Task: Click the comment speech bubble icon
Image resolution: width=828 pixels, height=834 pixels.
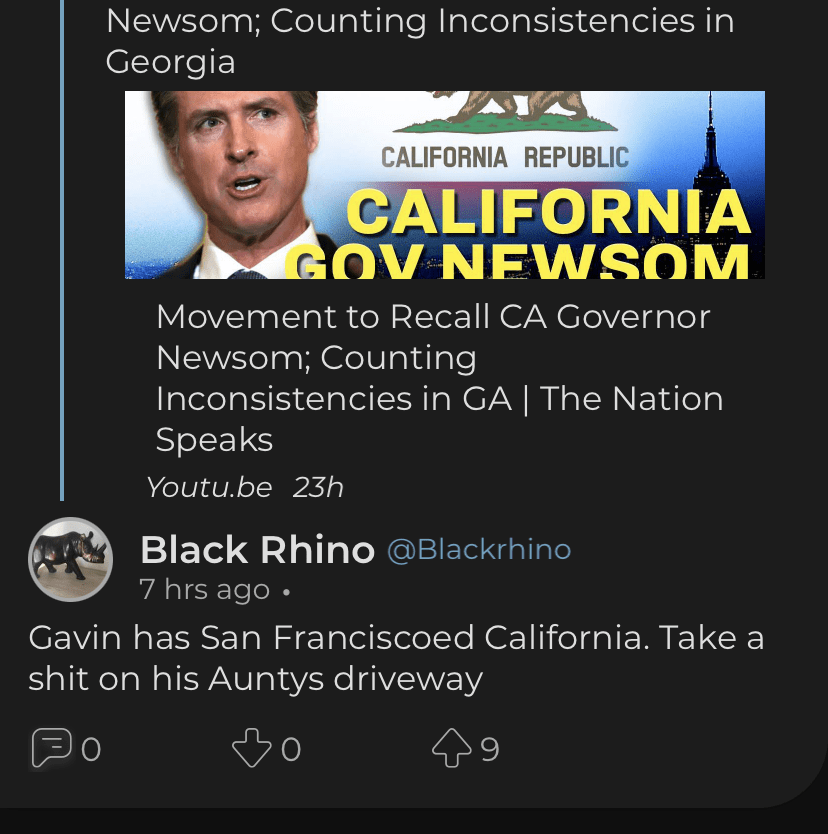Action: [49, 748]
